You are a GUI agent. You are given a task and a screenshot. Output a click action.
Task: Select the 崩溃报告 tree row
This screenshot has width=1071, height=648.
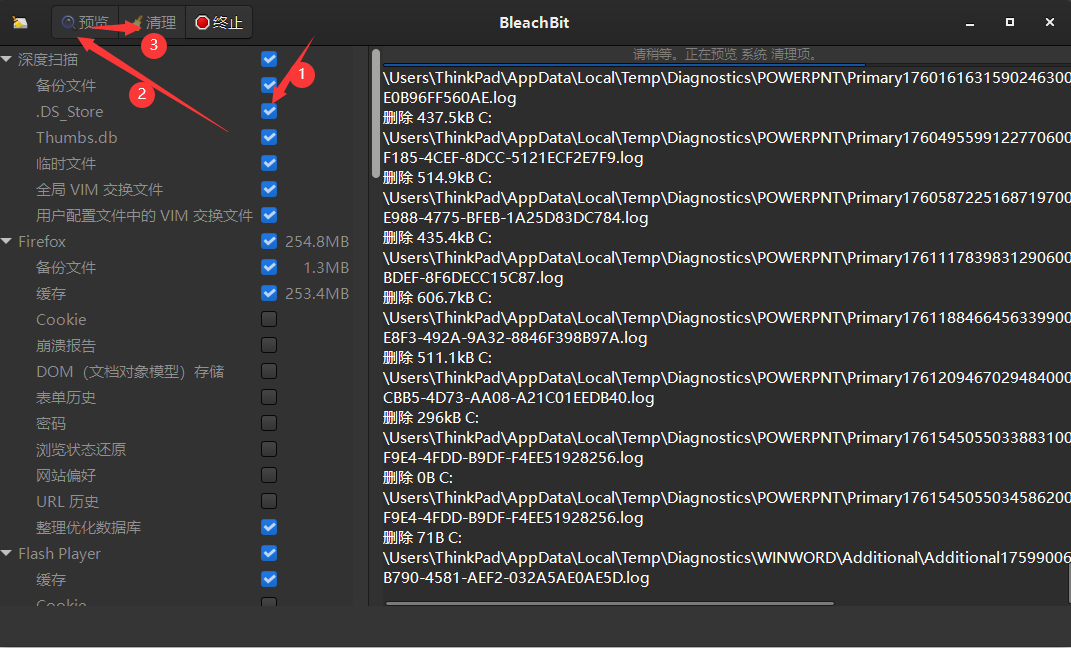[66, 346]
